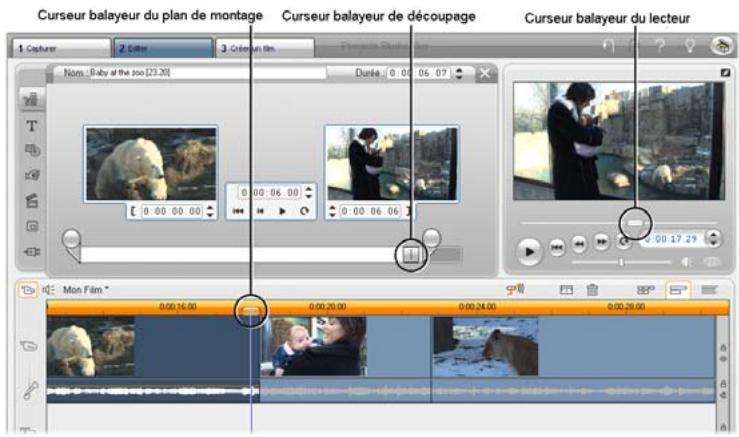Viewport: 739px width, 437px height.
Task: Click the DVD toggle icon by speaker
Action: pos(712,262)
